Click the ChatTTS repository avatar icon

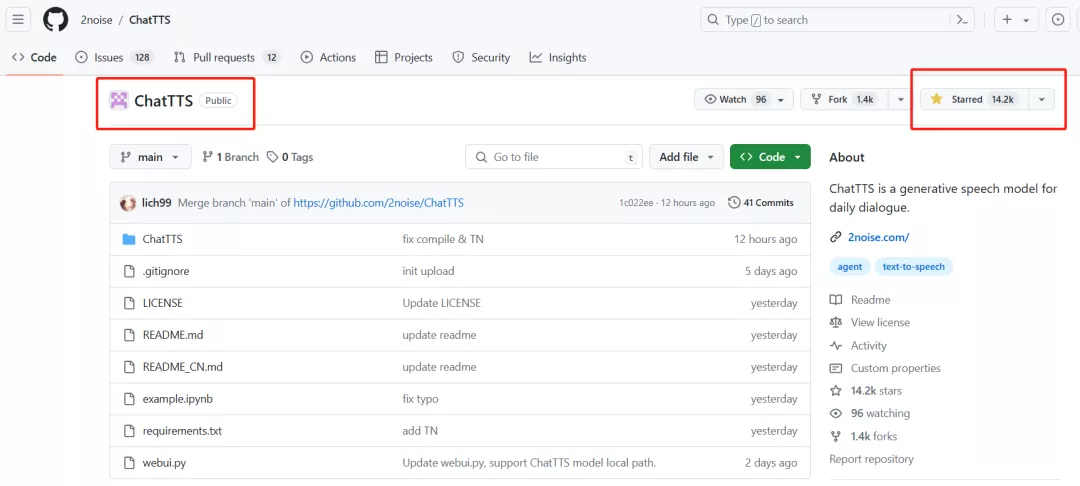(x=118, y=101)
